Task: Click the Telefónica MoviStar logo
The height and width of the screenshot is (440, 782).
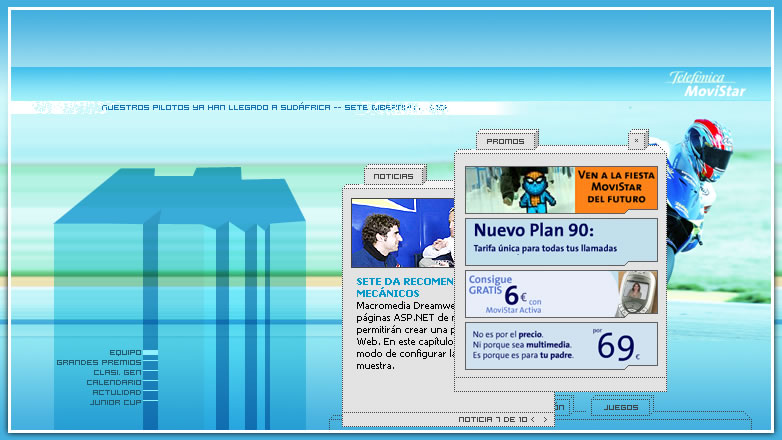Action: pyautogui.click(x=707, y=84)
